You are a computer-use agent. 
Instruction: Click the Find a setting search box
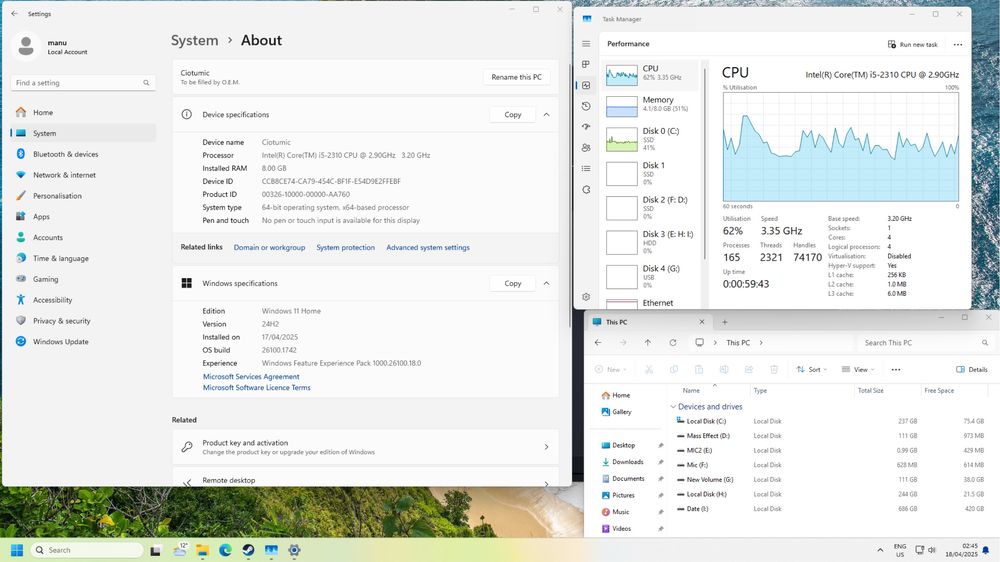click(x=83, y=83)
